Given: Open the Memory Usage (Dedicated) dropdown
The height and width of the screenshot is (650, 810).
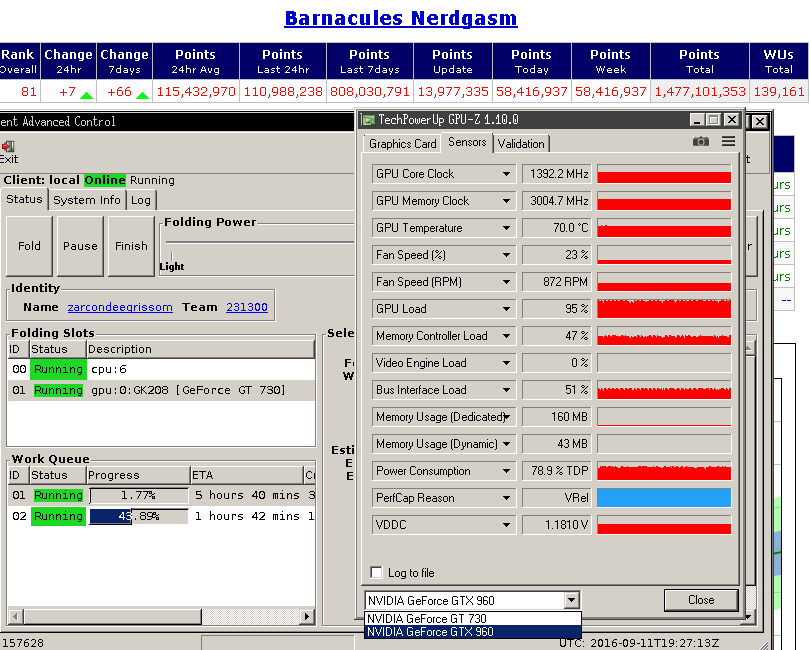Looking at the screenshot, I should pyautogui.click(x=506, y=416).
